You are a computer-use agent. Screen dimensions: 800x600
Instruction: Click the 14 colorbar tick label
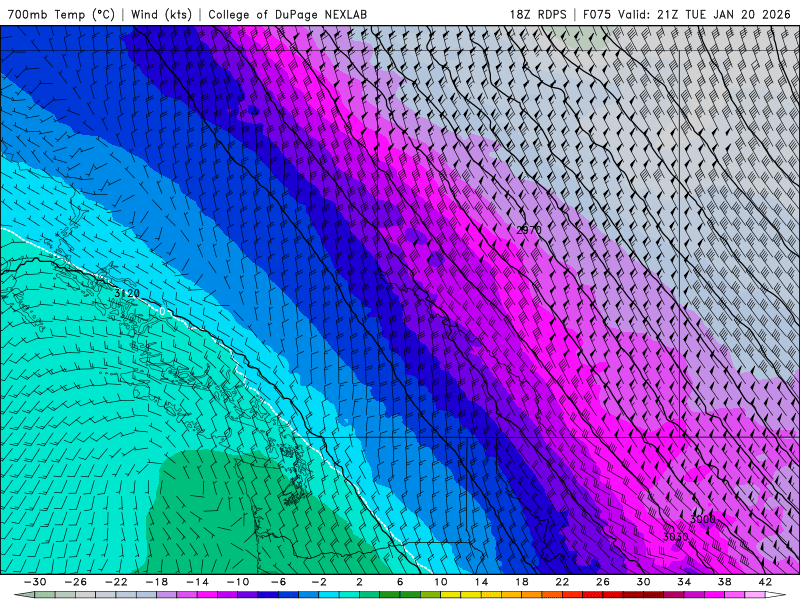click(481, 582)
